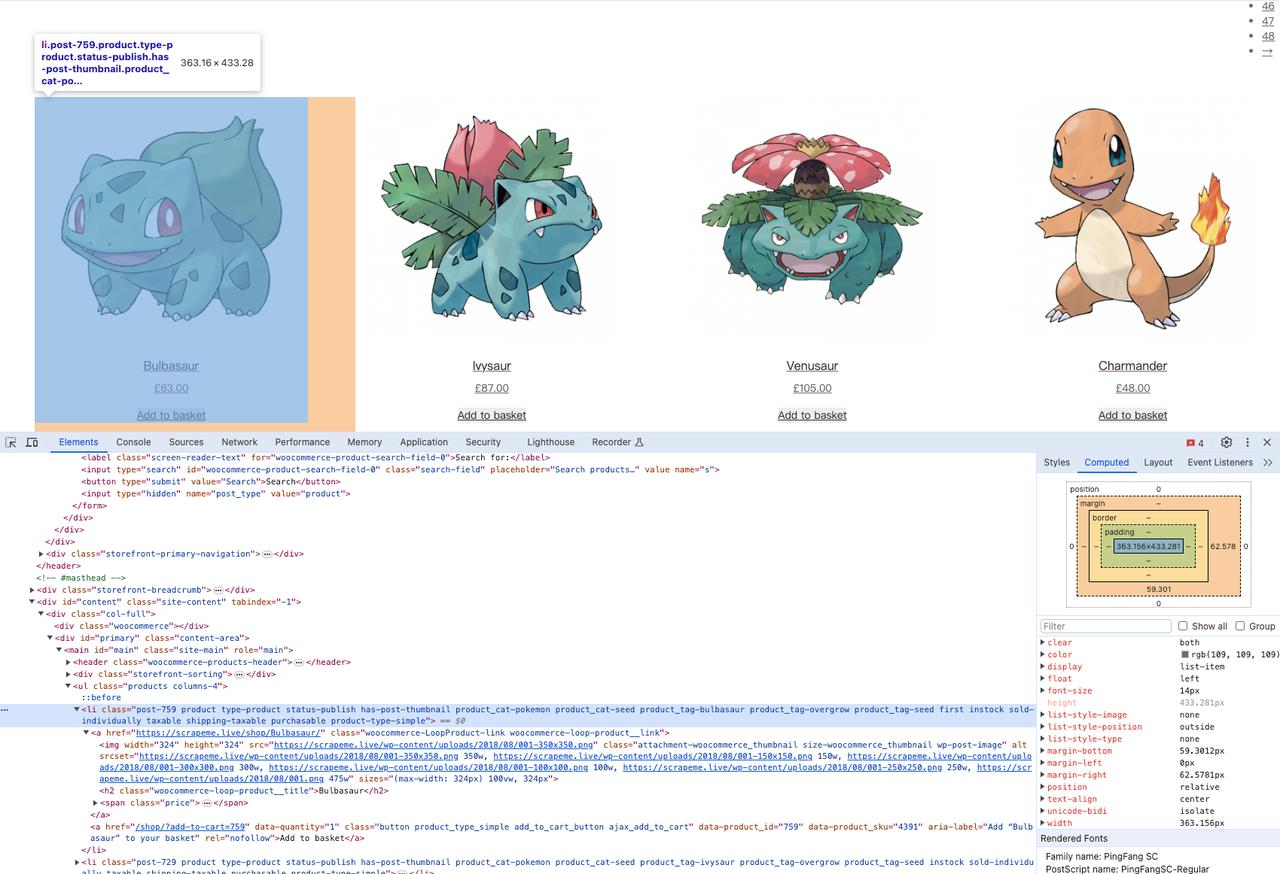The image size is (1280, 874).
Task: Click the Charmander product title link
Action: [1133, 366]
